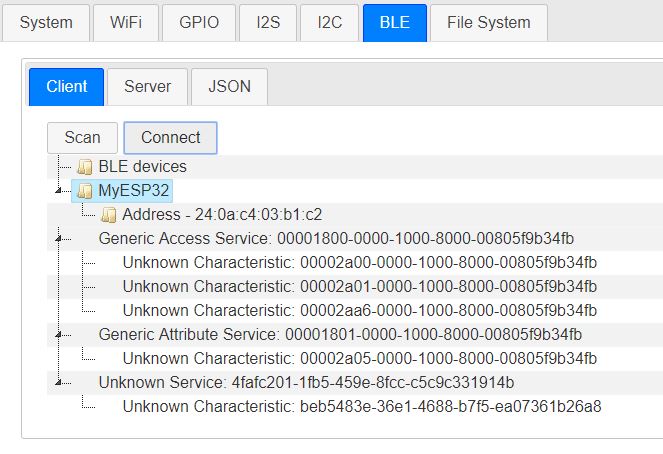
Task: Select characteristic 00002aa6 in the tree
Action: click(x=359, y=311)
